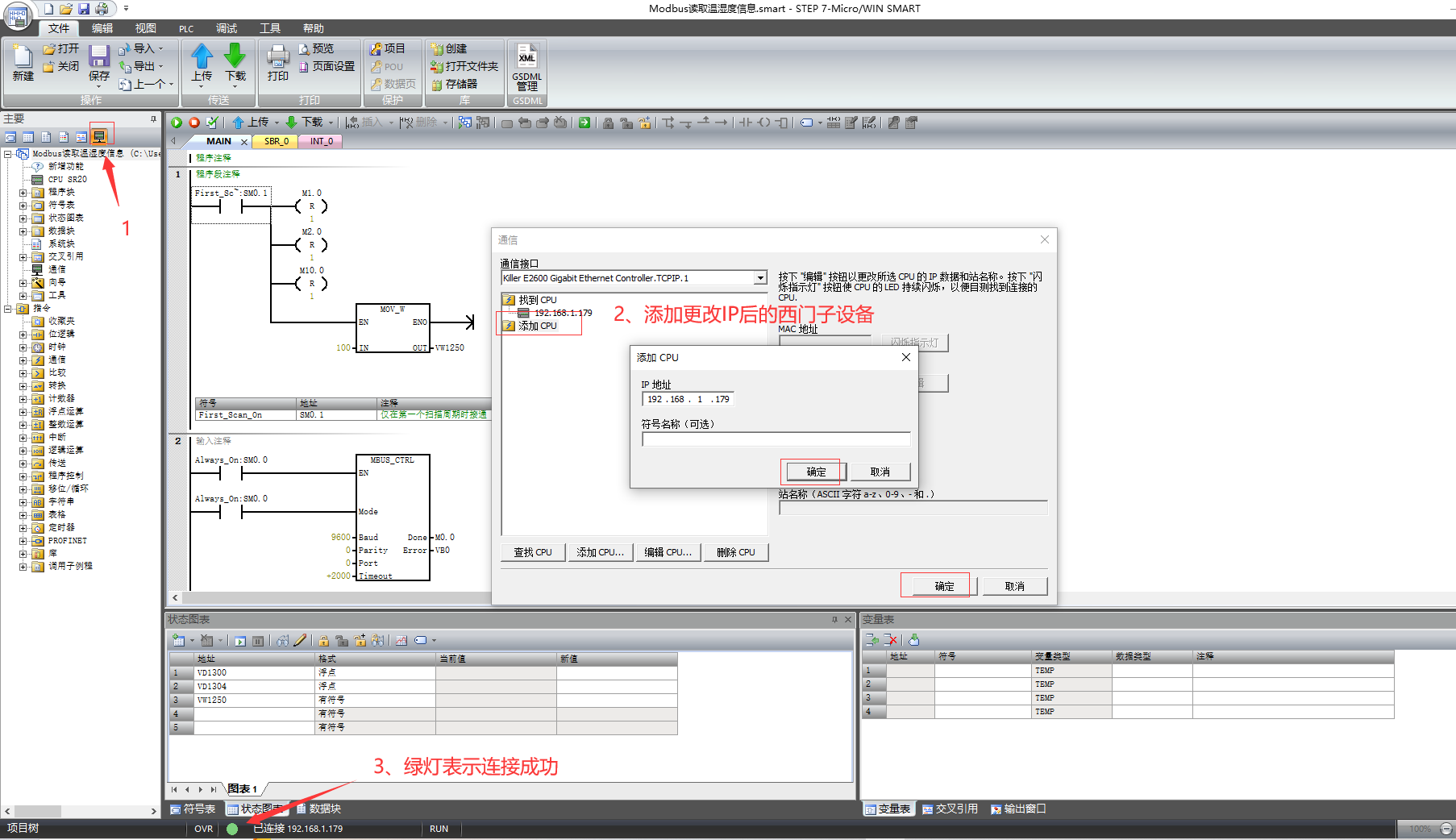Image resolution: width=1456 pixels, height=840 pixels.
Task: Click the highlighted communication icon in project panel
Action: [x=99, y=136]
